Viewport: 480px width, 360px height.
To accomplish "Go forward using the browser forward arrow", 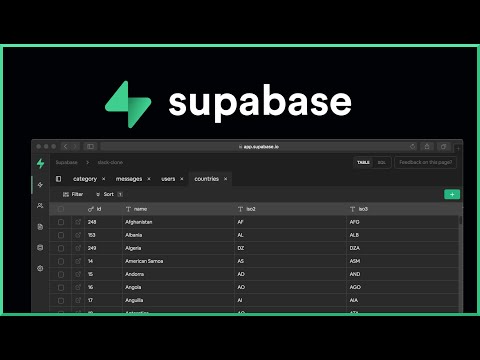I will tap(75, 146).
